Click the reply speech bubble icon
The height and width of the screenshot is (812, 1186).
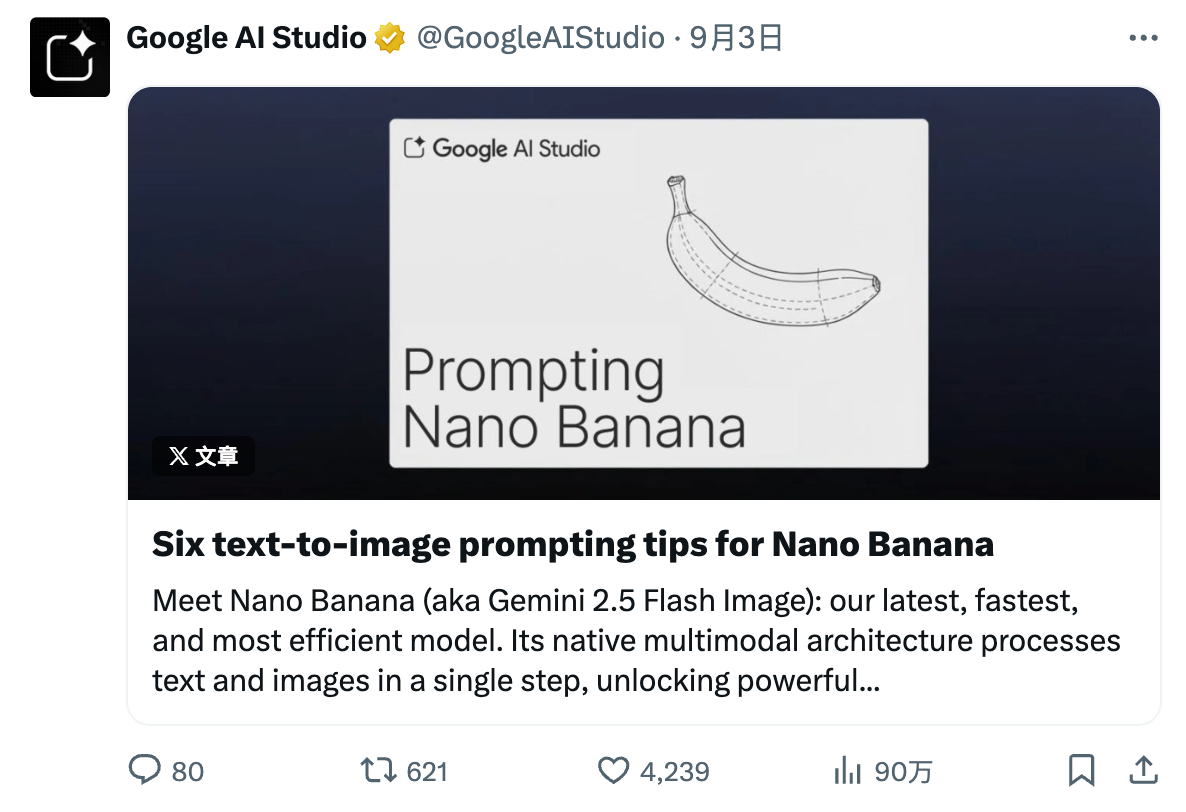point(146,770)
